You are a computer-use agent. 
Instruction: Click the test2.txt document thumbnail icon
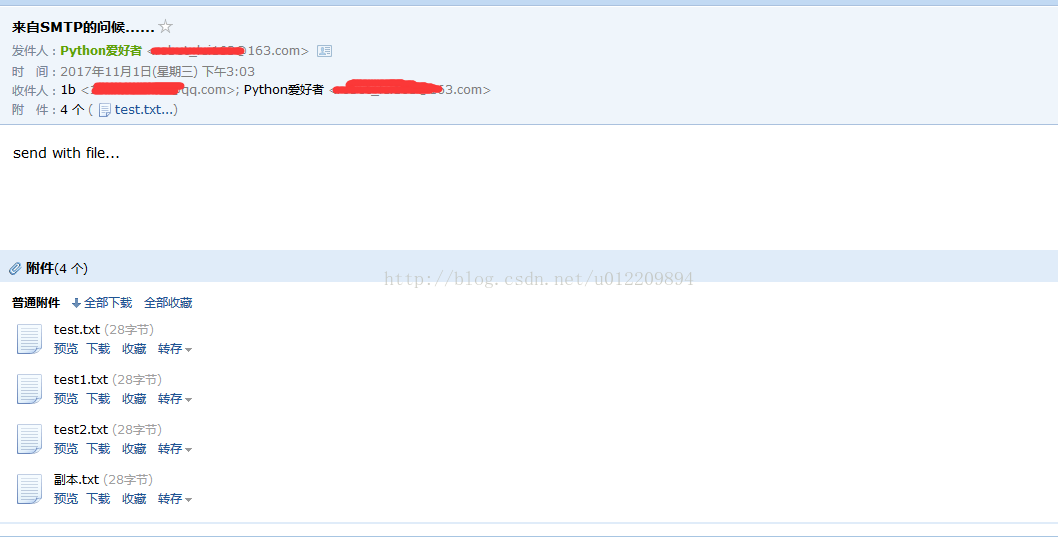click(29, 439)
